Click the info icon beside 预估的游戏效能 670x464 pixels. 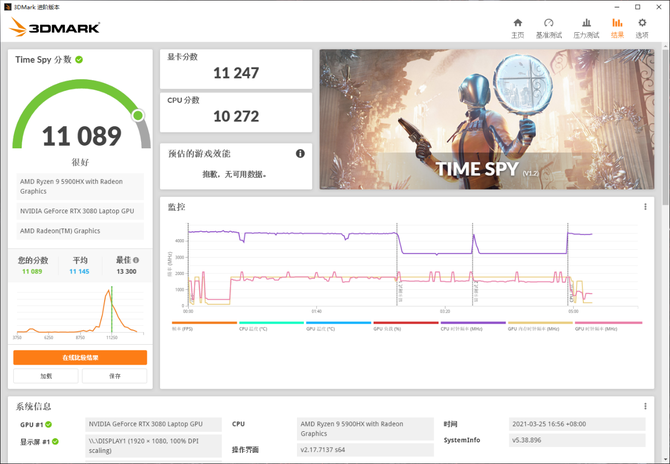[300, 154]
